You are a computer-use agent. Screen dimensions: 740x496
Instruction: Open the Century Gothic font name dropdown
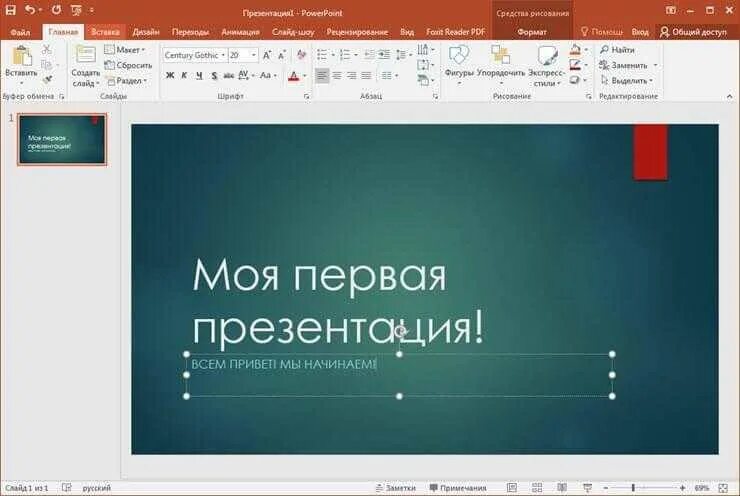(x=223, y=55)
